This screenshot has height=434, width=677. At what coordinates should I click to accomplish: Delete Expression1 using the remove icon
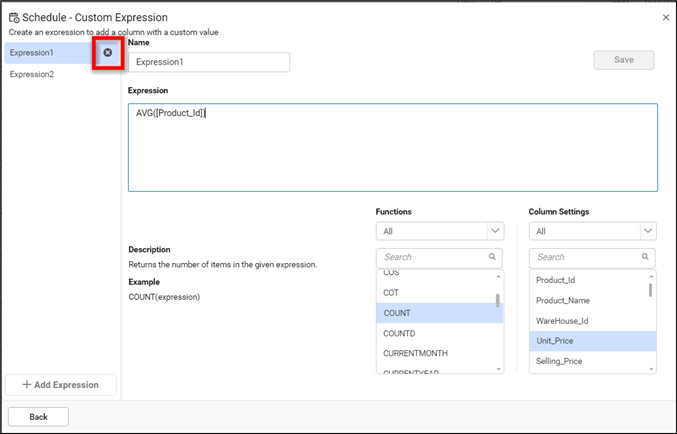108,53
